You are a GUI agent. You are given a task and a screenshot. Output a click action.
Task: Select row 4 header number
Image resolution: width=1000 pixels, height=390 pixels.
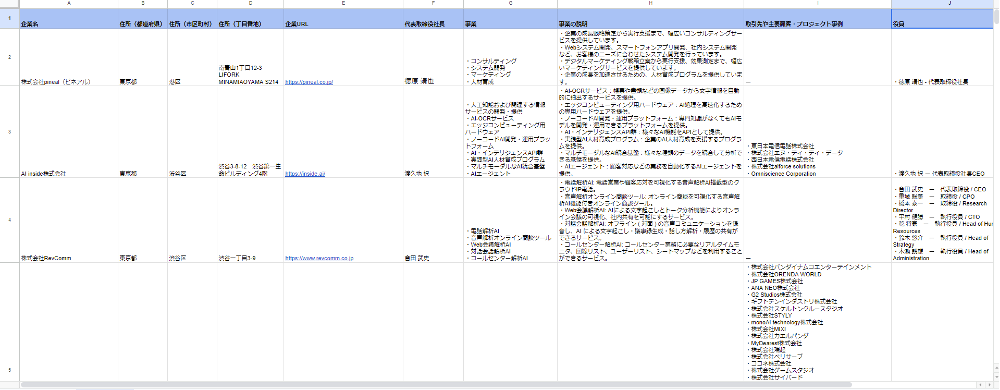point(10,220)
